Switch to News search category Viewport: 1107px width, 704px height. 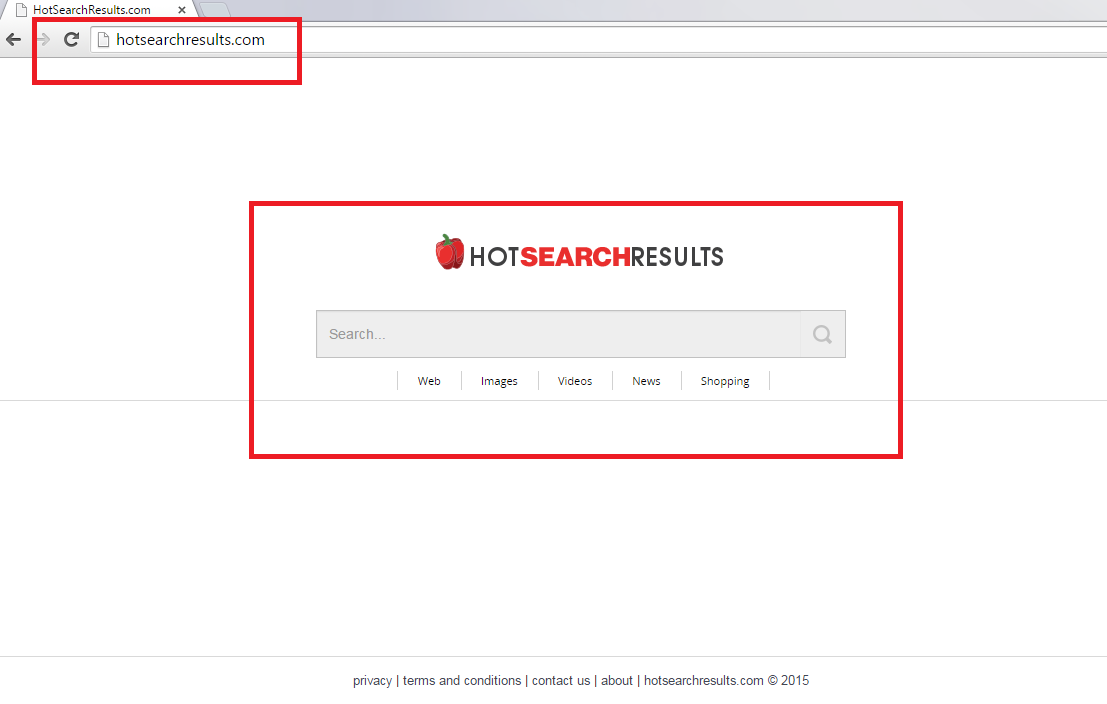click(646, 381)
